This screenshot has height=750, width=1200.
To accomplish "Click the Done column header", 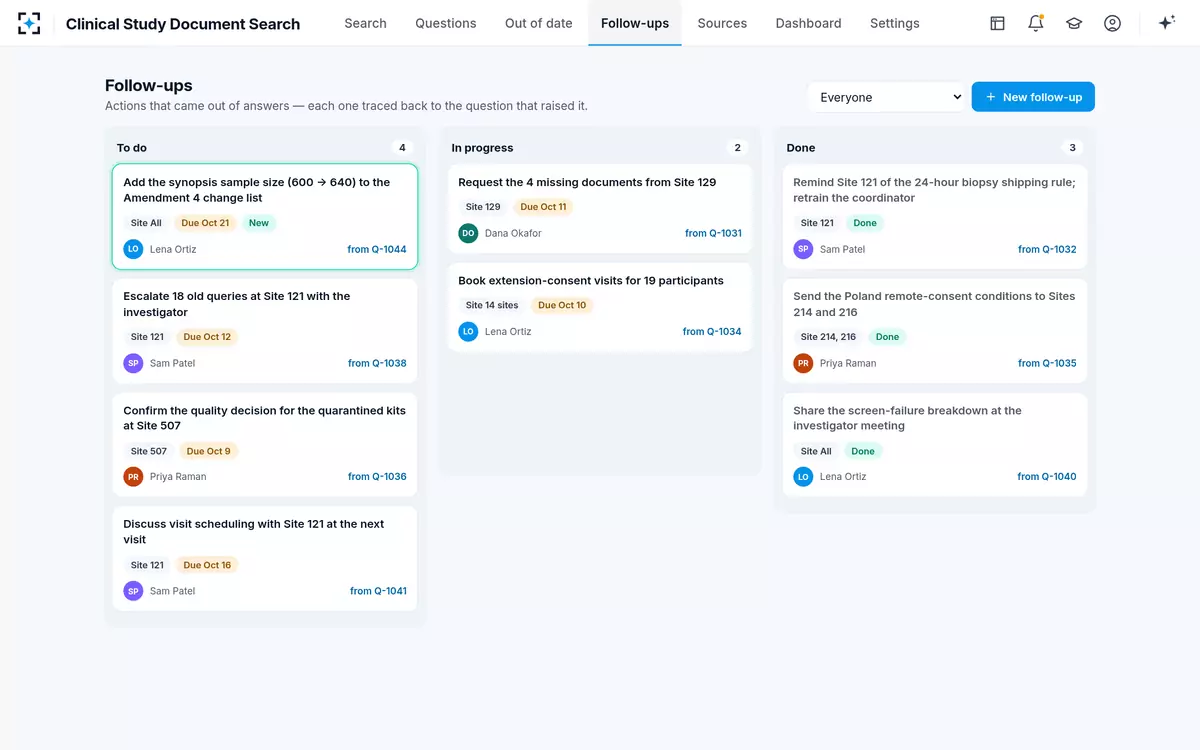I will [x=801, y=148].
